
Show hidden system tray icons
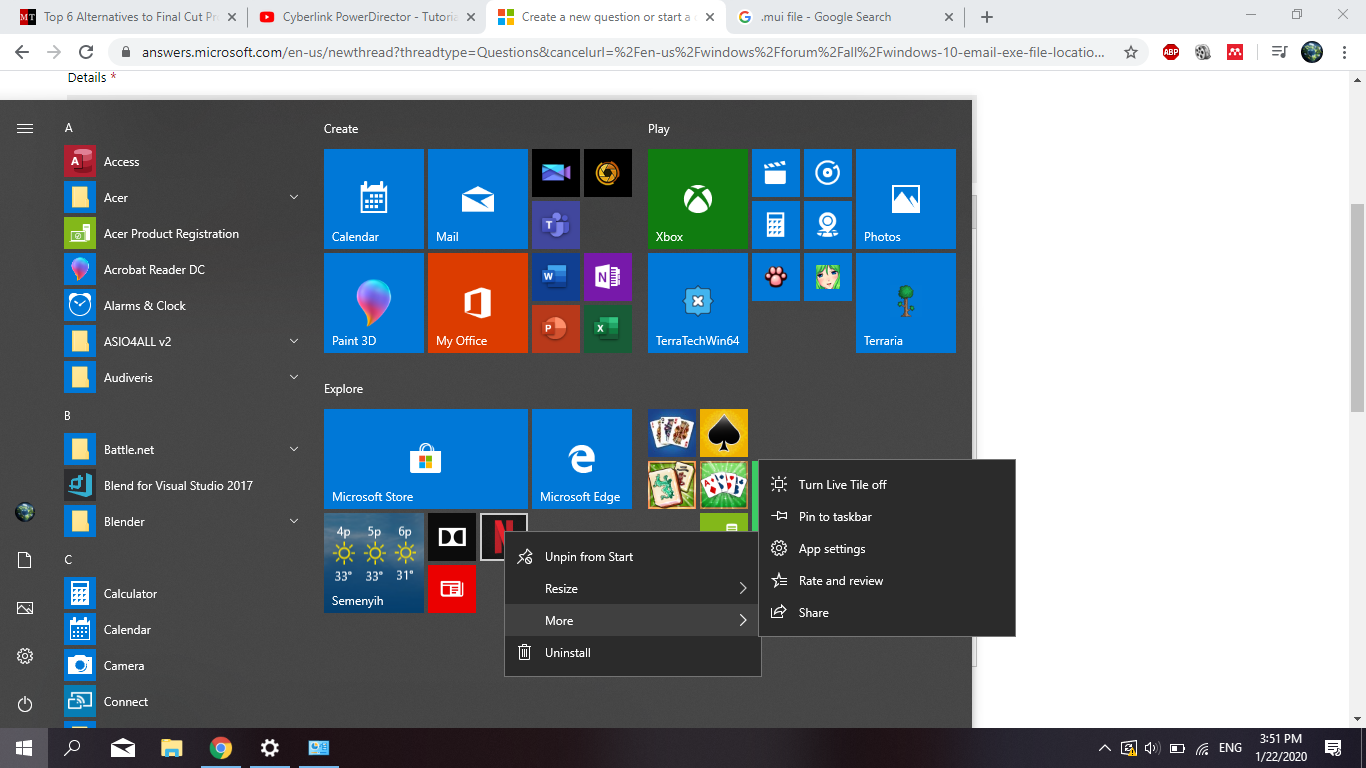coord(1104,748)
